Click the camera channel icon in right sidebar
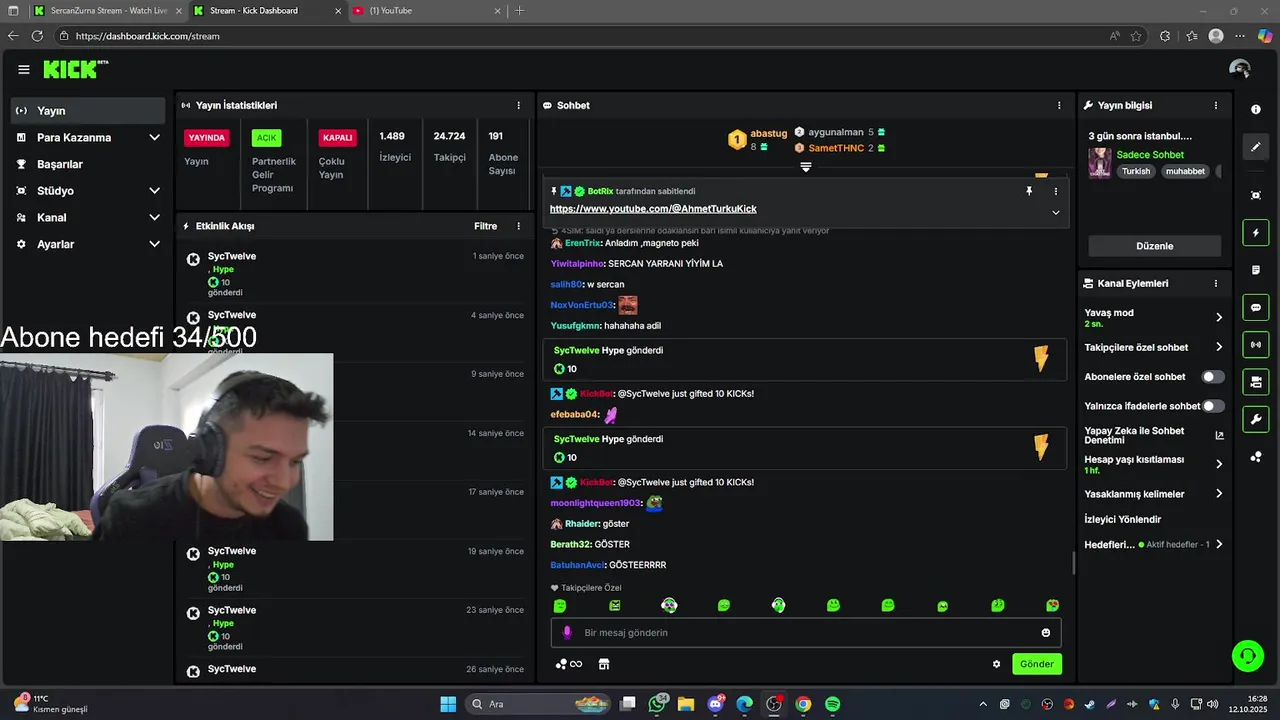This screenshot has width=1280, height=720. click(x=1256, y=382)
